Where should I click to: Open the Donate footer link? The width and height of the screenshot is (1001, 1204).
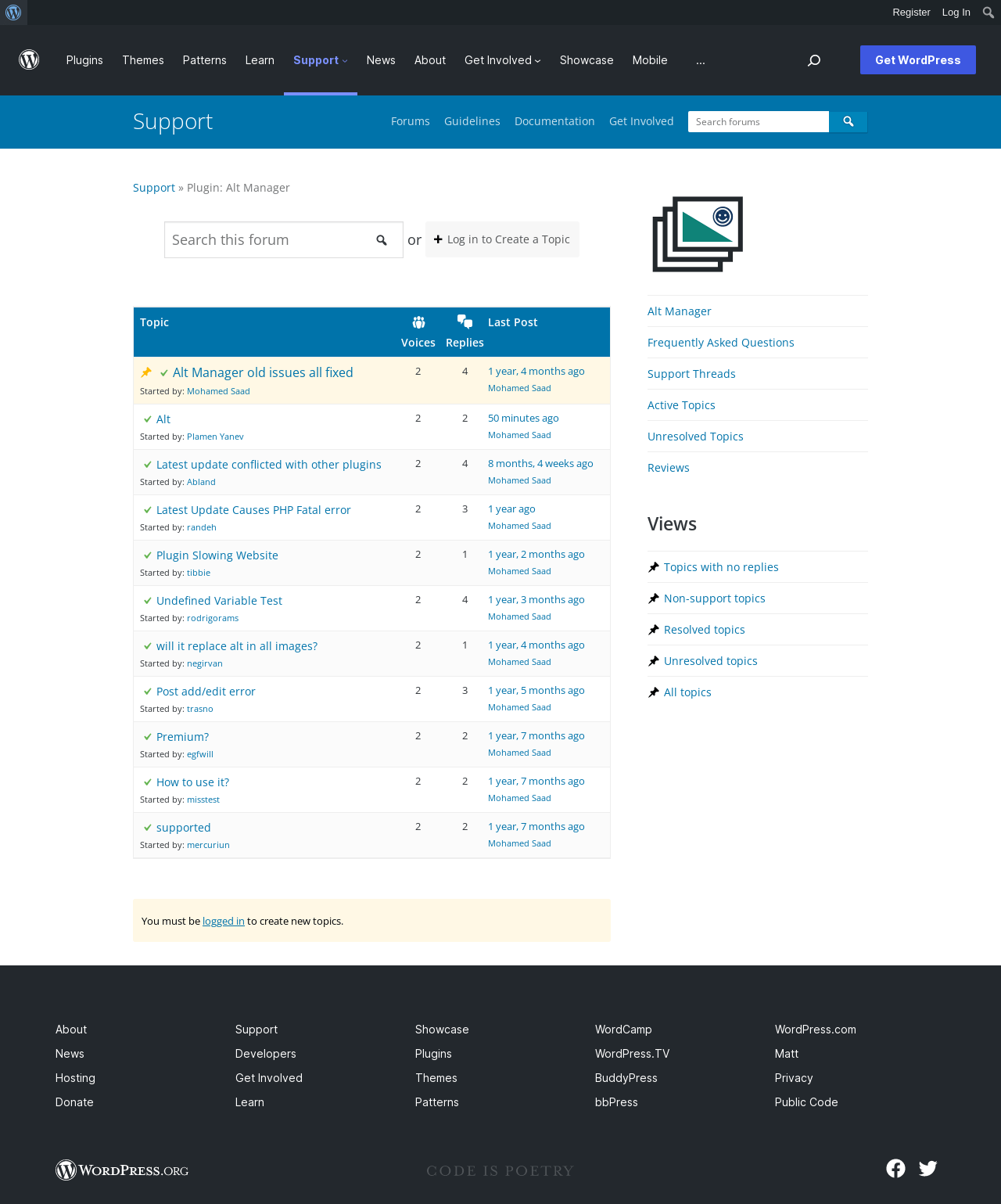pyautogui.click(x=74, y=1102)
